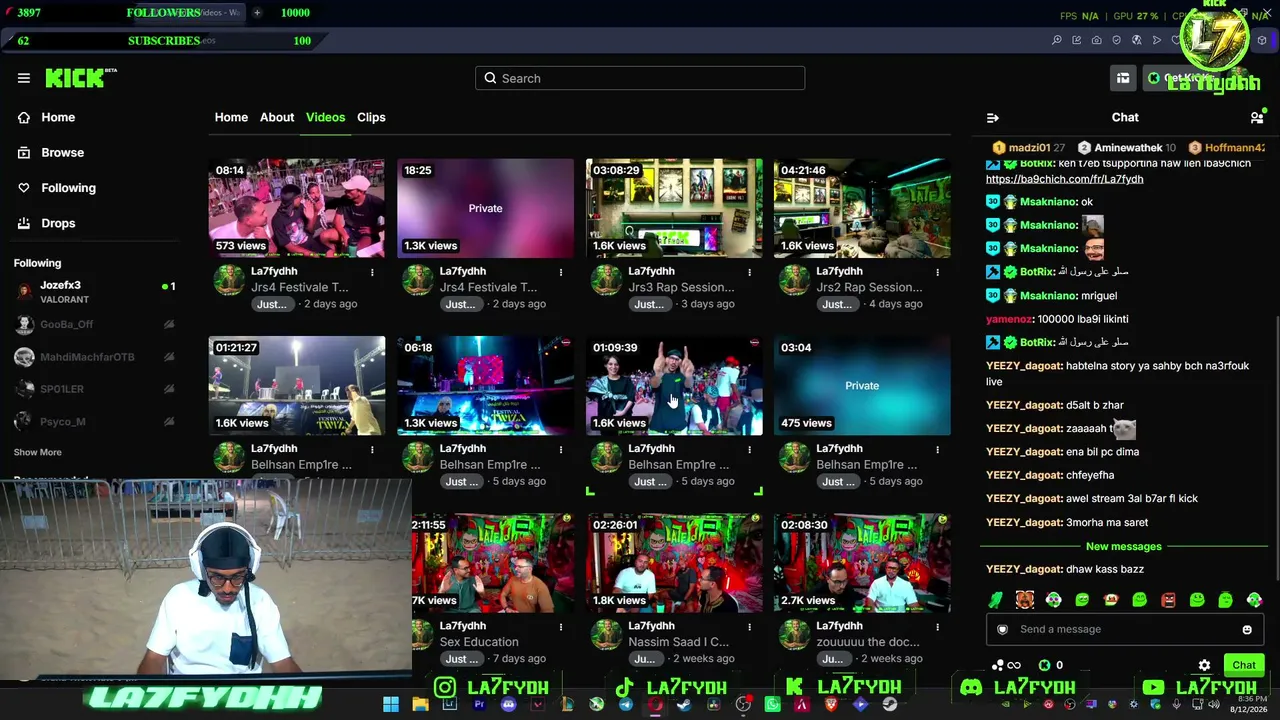This screenshot has width=1280, height=720.
Task: Click Show More under Following
Action: (x=37, y=452)
